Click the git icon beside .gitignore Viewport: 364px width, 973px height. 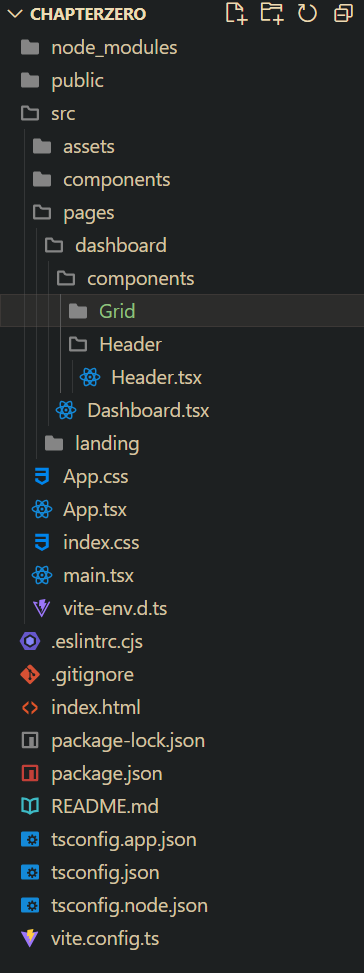pyautogui.click(x=30, y=675)
